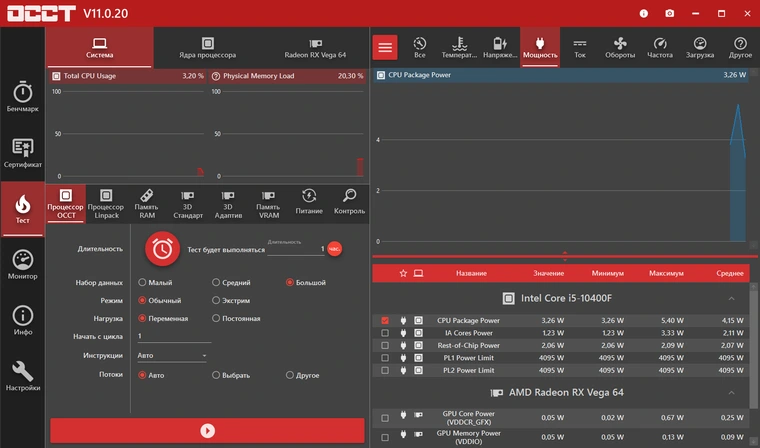Sort by Среднее column header
Viewport: 760px width, 448px height.
[x=730, y=273]
